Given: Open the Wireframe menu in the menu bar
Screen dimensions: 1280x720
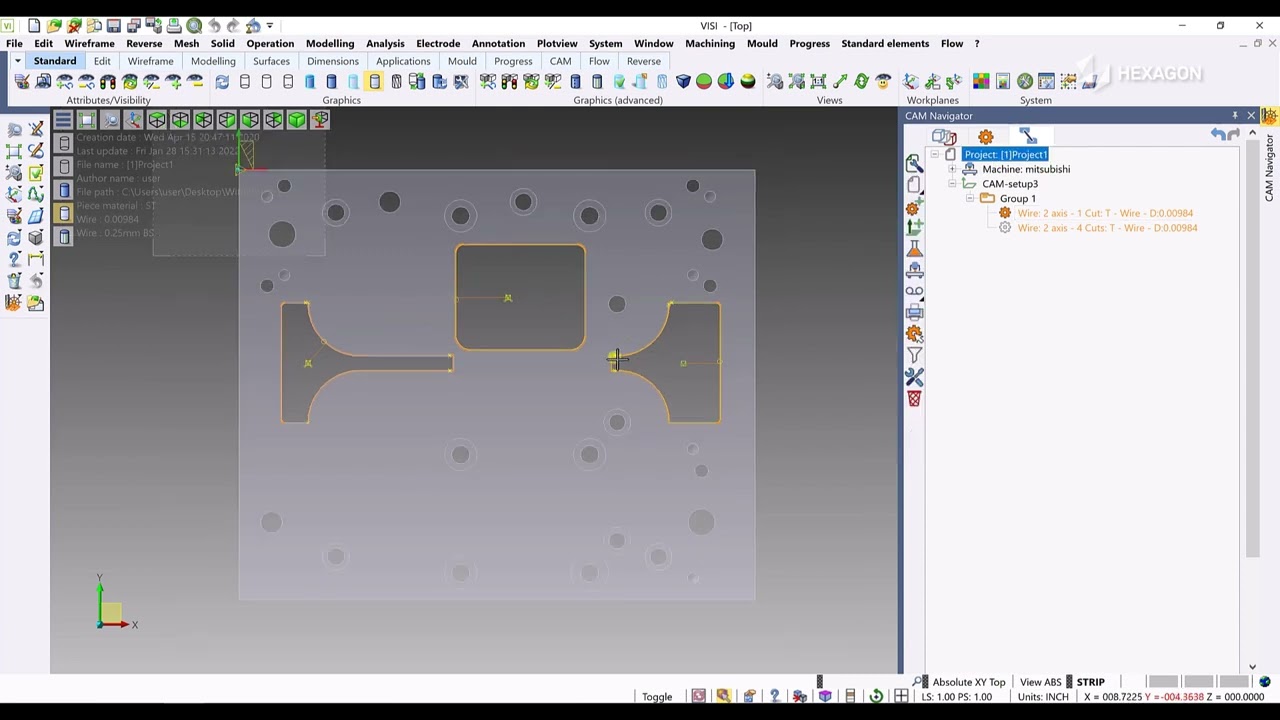Looking at the screenshot, I should pos(89,44).
